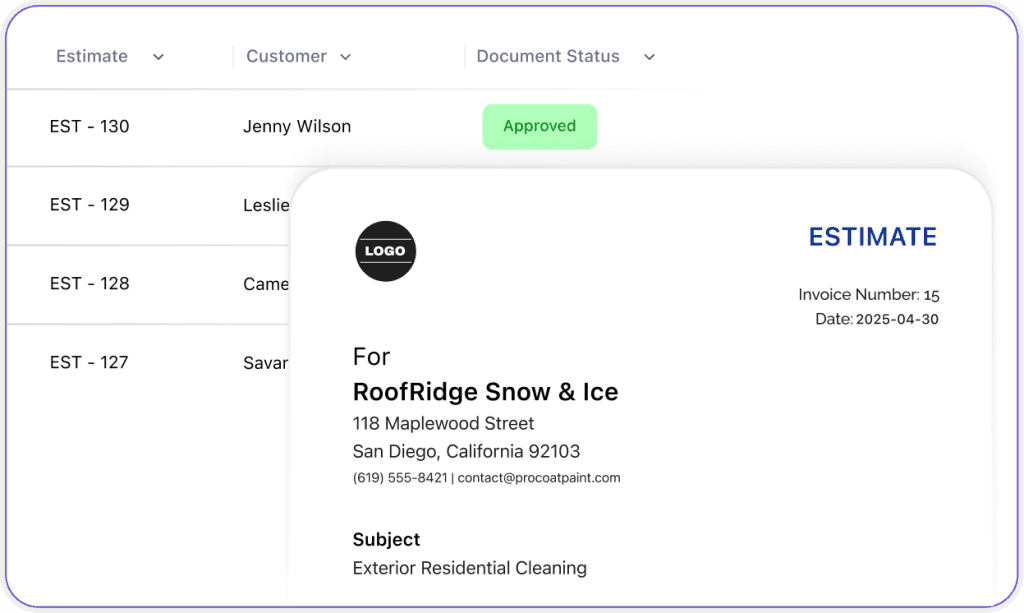Image resolution: width=1024 pixels, height=613 pixels.
Task: Select the EST - 128 entry
Action: (89, 283)
